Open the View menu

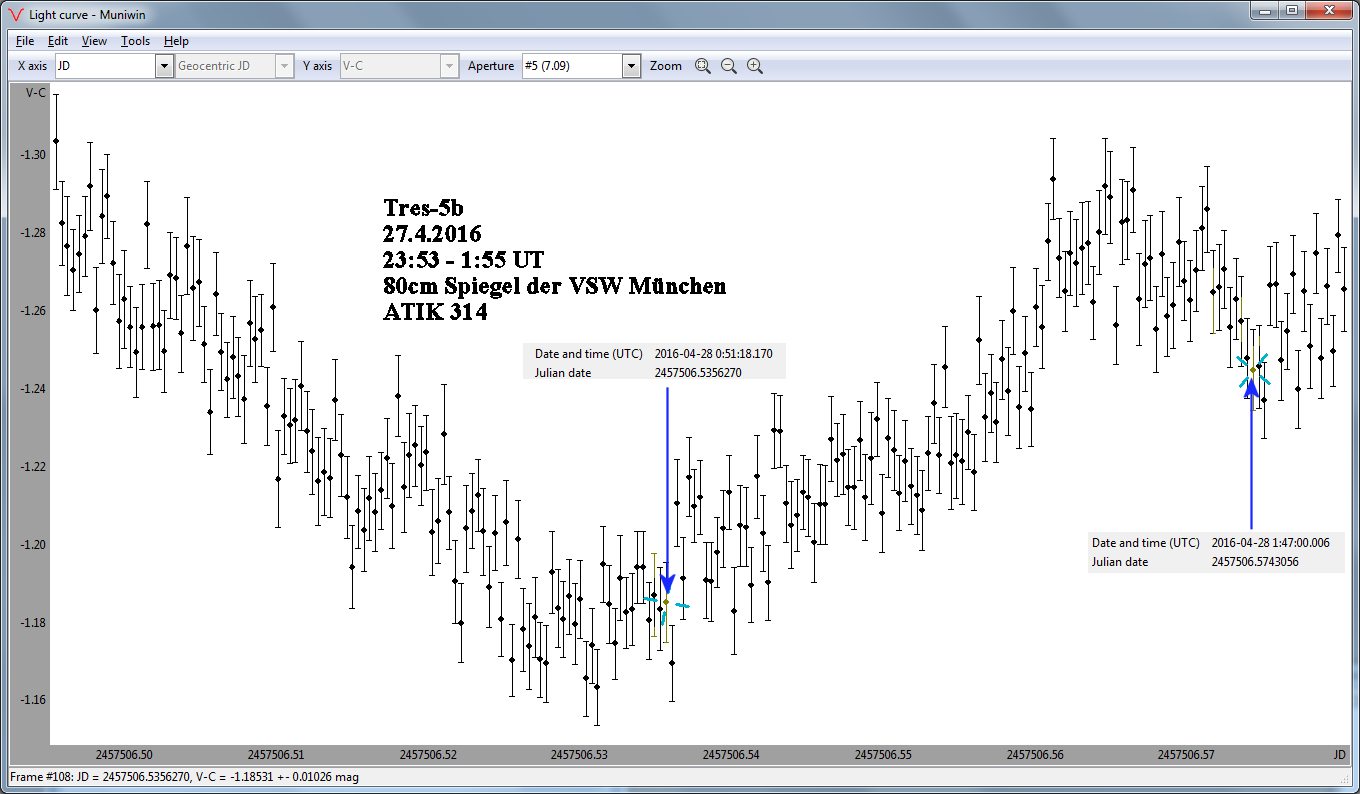pos(94,41)
